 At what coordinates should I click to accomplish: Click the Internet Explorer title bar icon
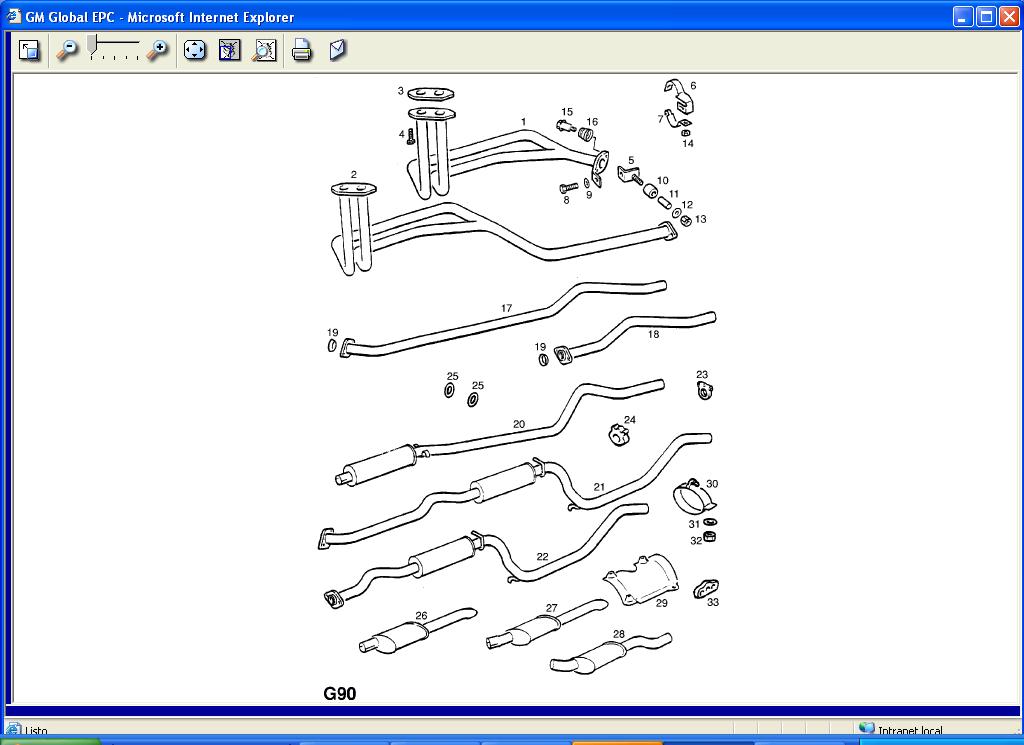coord(14,17)
